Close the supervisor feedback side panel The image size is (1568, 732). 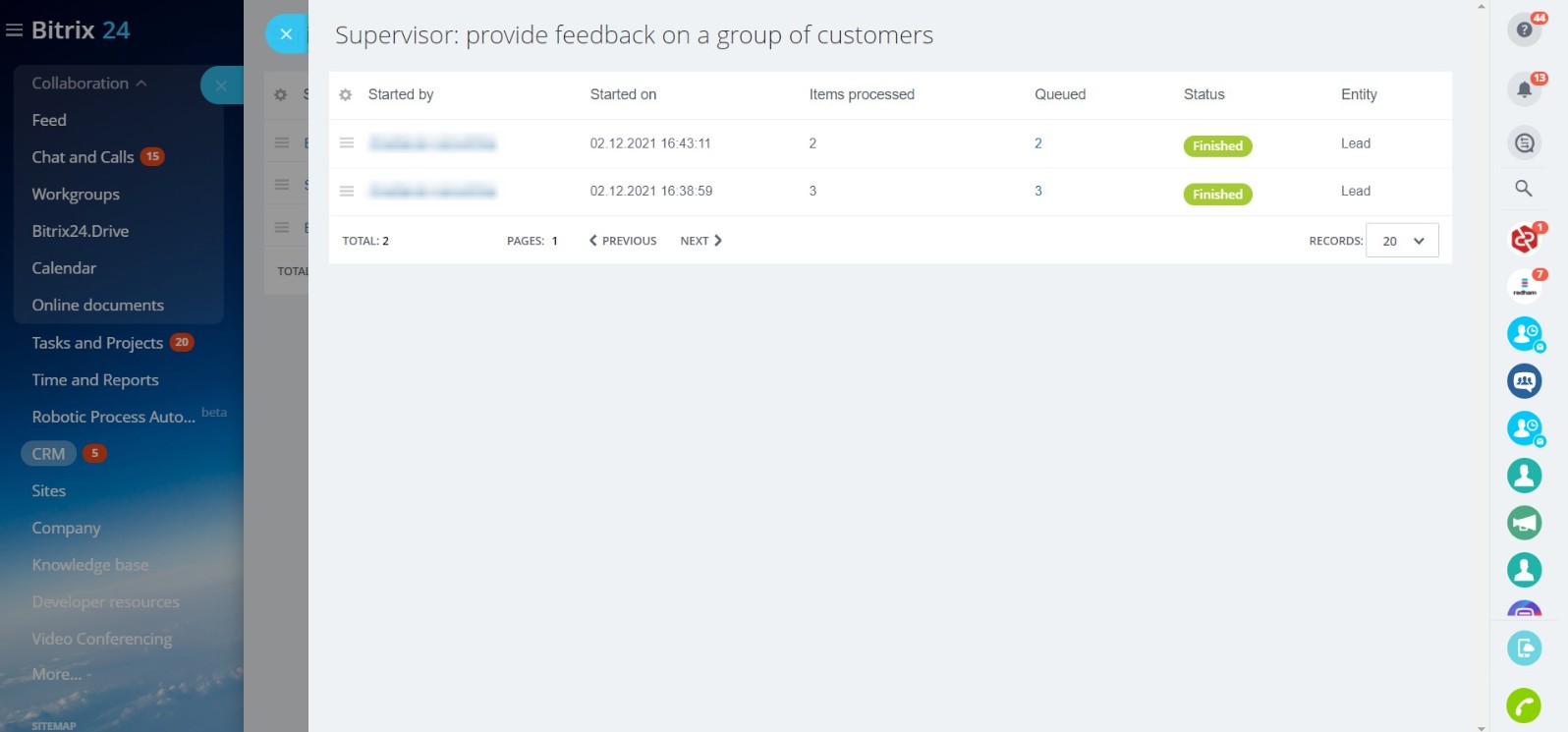point(286,34)
